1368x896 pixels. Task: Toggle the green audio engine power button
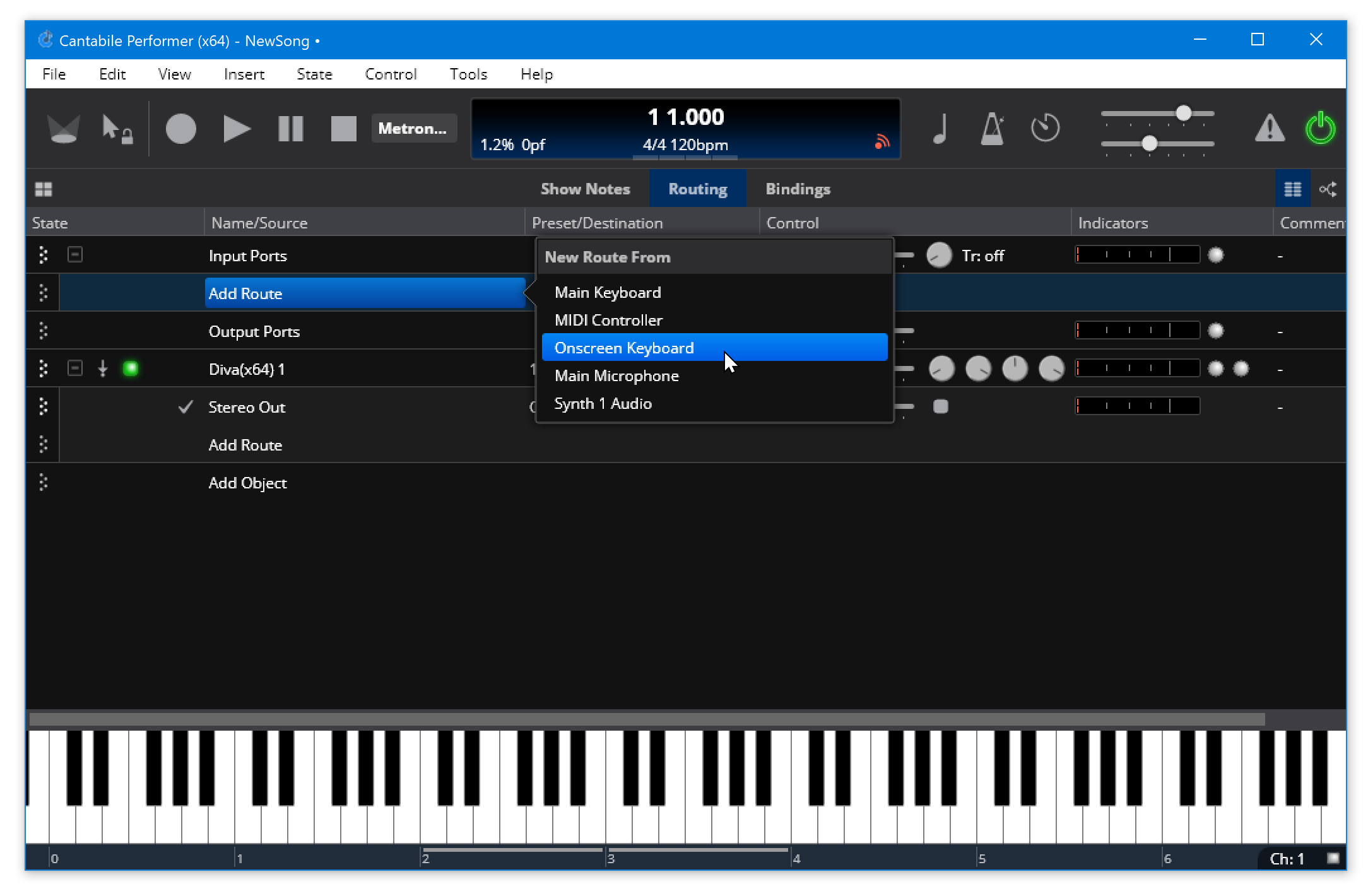[x=1320, y=128]
